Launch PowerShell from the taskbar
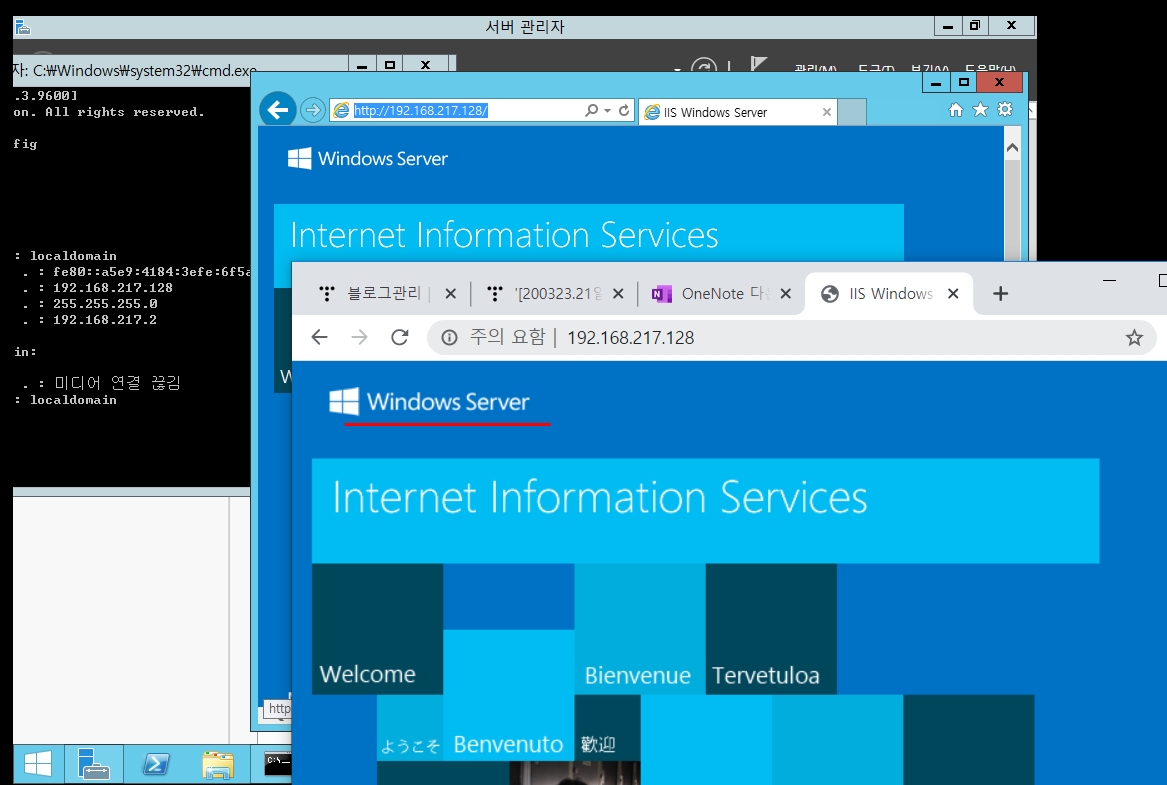Image resolution: width=1167 pixels, height=785 pixels. pos(156,764)
